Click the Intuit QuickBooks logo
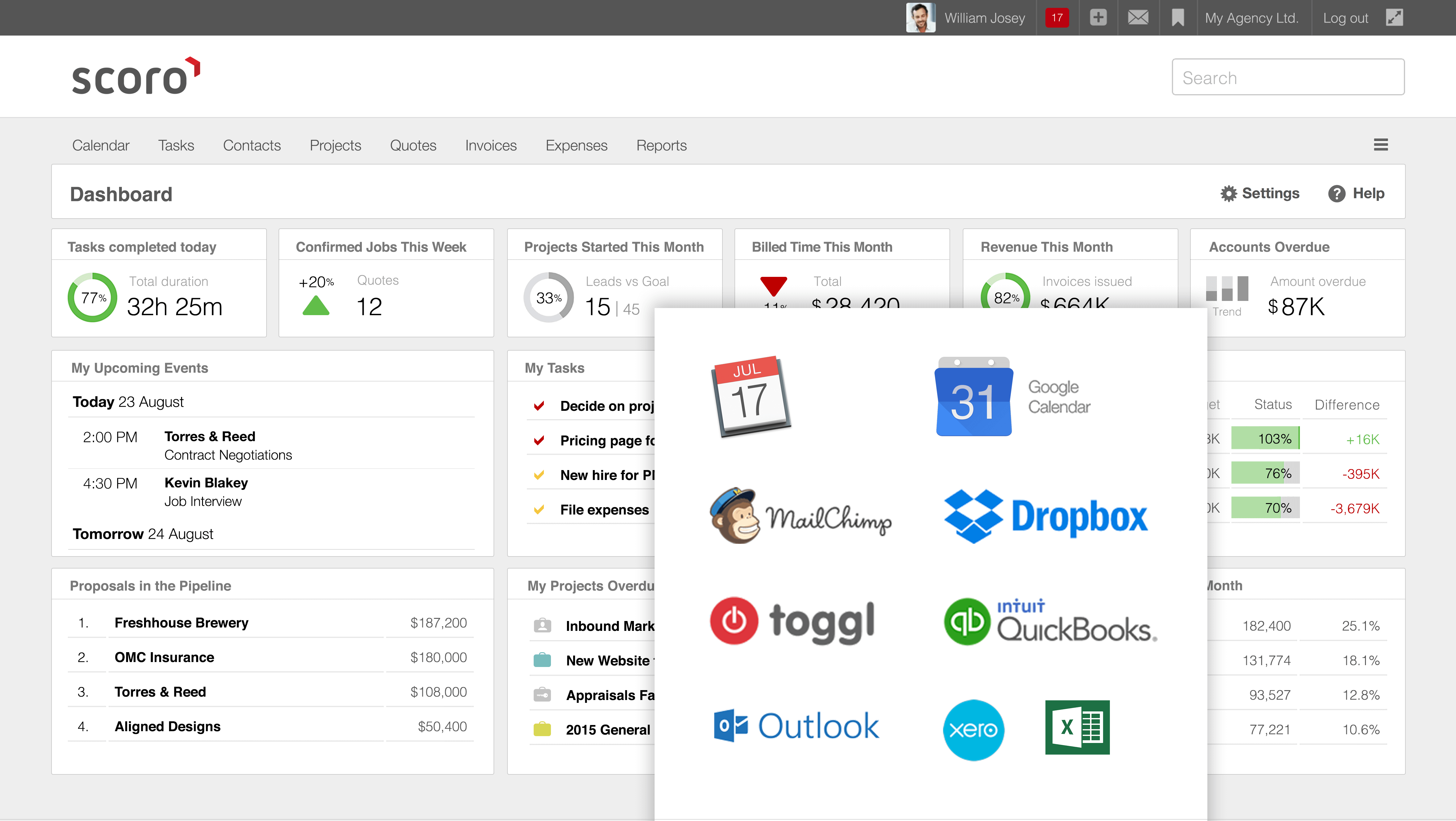Viewport: 1456px width, 821px height. [x=1051, y=621]
